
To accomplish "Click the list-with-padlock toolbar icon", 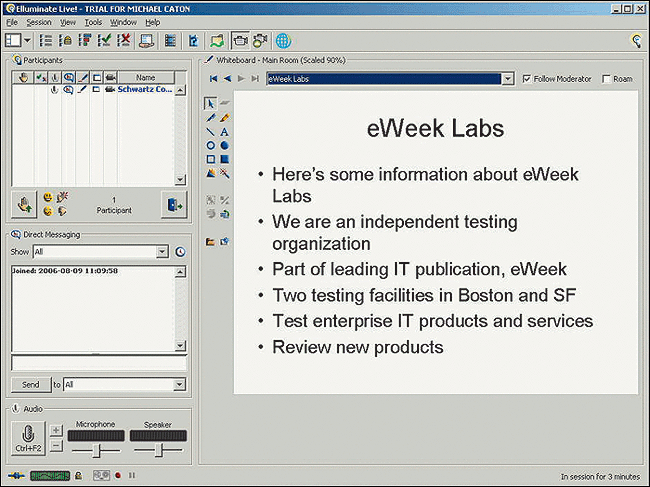I will tap(65, 41).
